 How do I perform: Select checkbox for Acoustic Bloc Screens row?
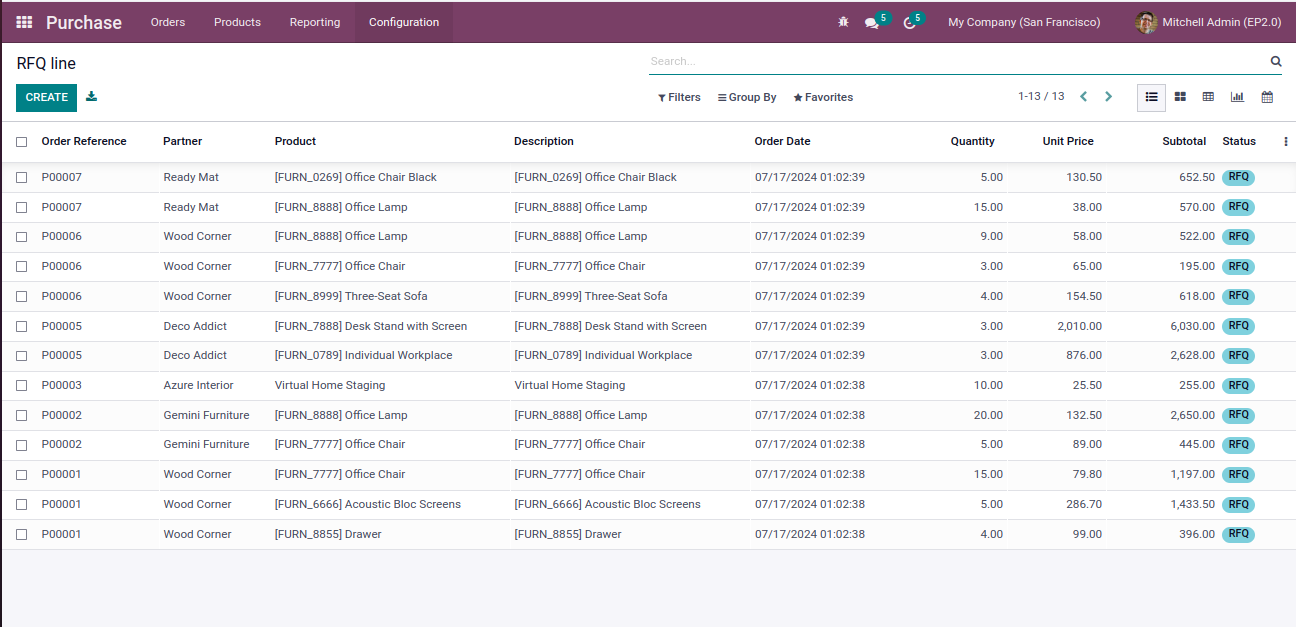(x=22, y=504)
